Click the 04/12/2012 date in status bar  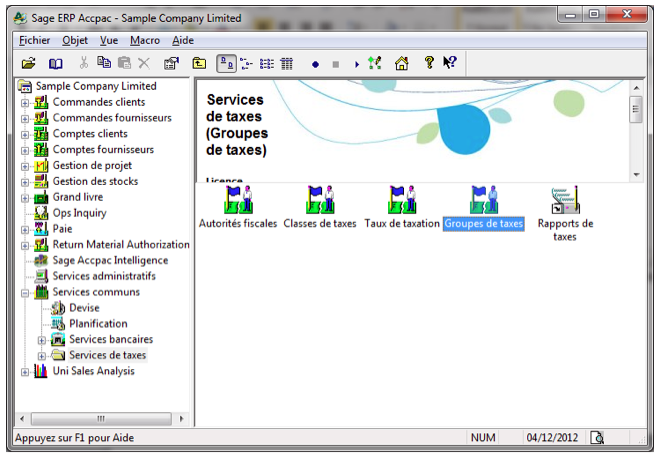pos(552,438)
